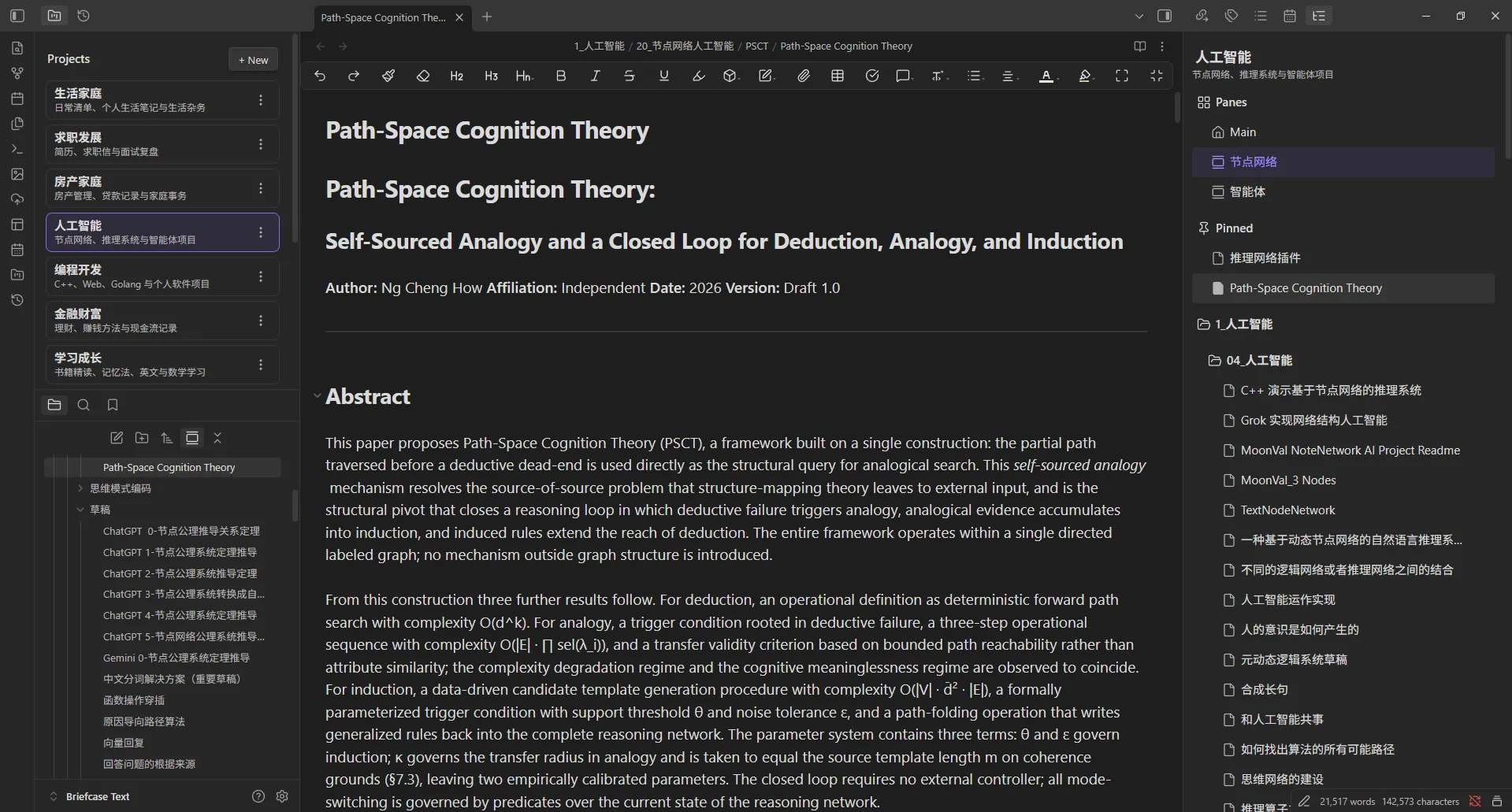This screenshot has height=812, width=1512.
Task: Click the outgoing links icon in top right
Action: point(1202,16)
